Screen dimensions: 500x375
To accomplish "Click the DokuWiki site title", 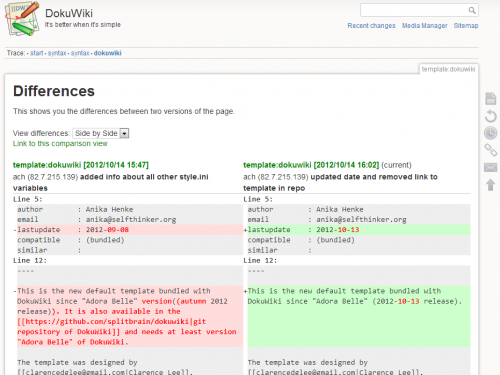I will tap(69, 13).
